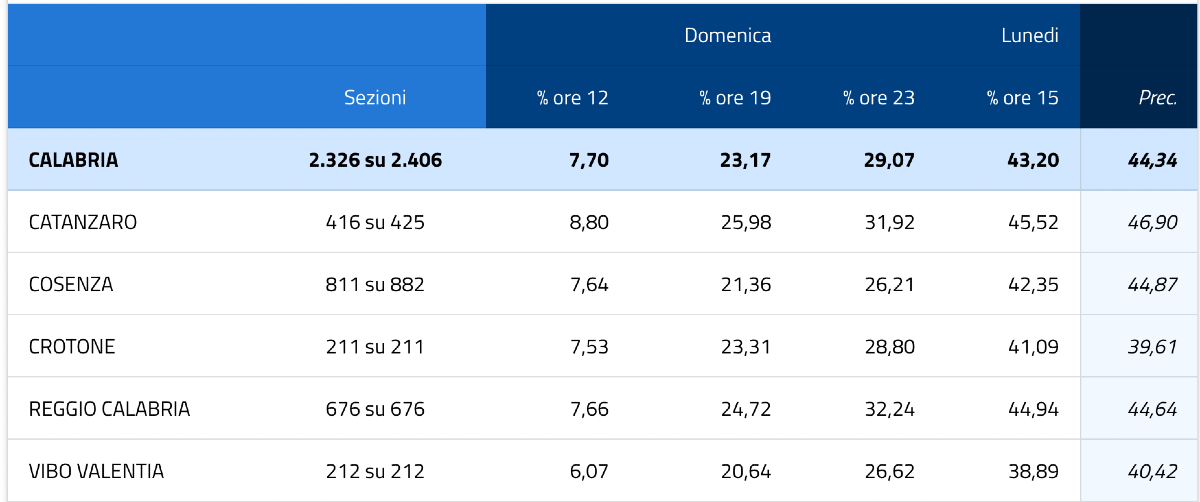
Task: Click REGGIO CALABRIA province name
Action: pyautogui.click(x=109, y=409)
